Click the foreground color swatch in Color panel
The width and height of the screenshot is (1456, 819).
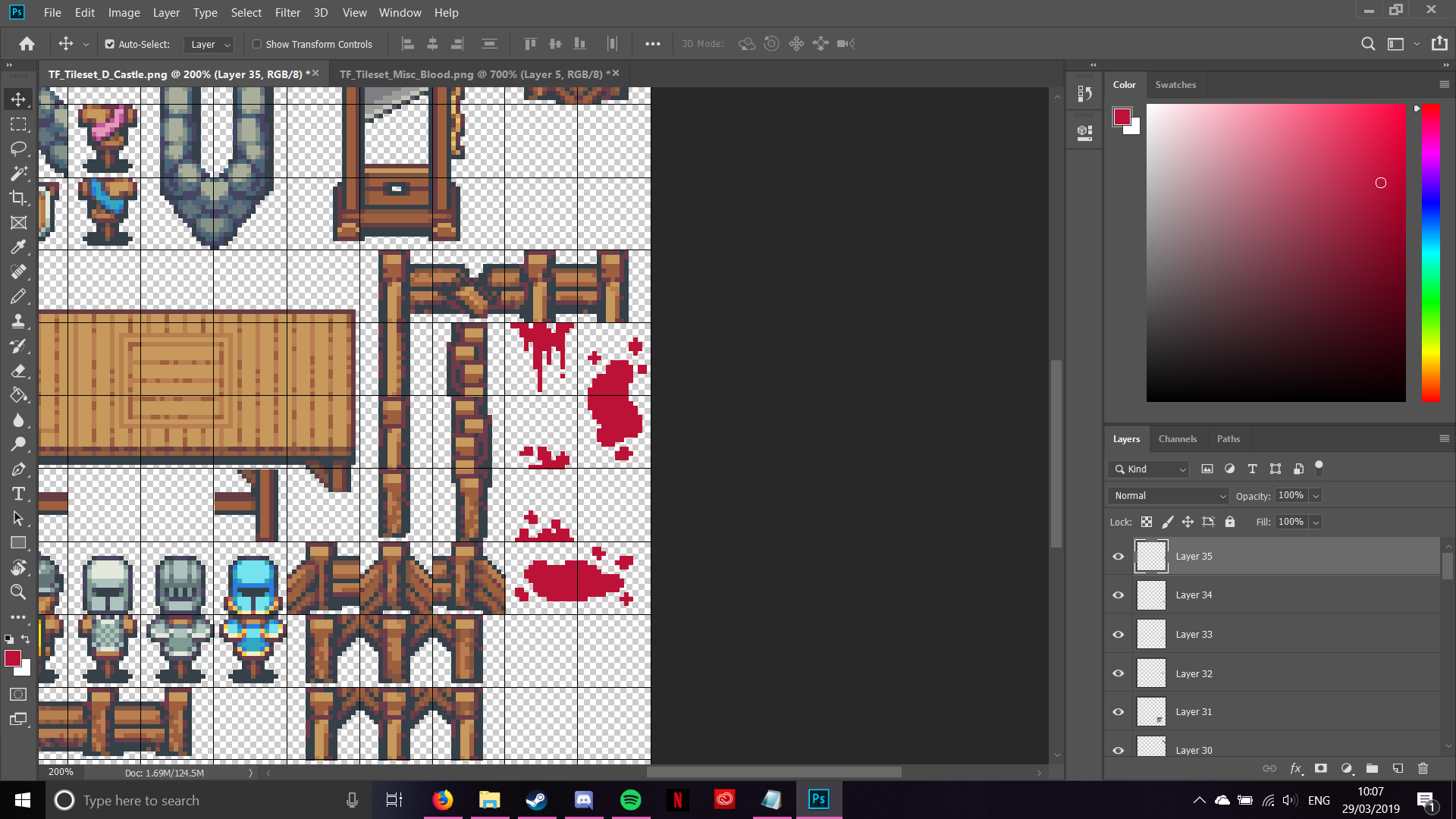click(x=1122, y=117)
